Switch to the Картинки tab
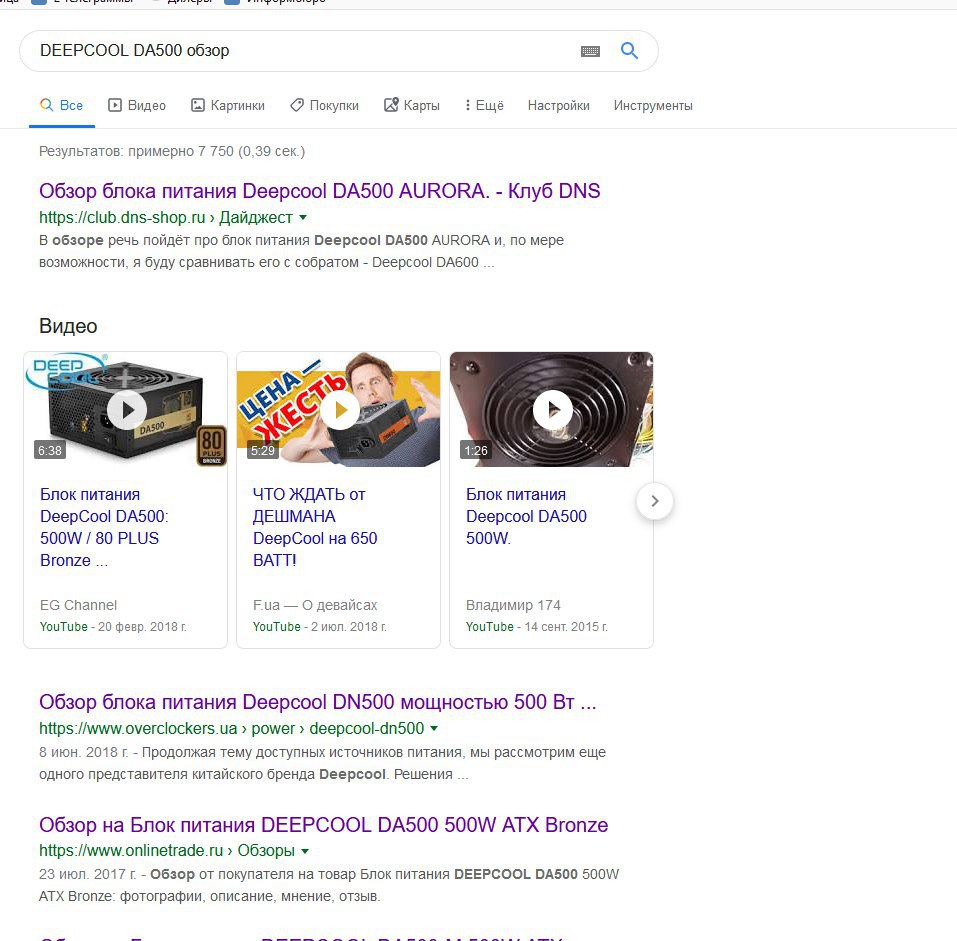Screen dimensions: 957x941 tap(228, 105)
